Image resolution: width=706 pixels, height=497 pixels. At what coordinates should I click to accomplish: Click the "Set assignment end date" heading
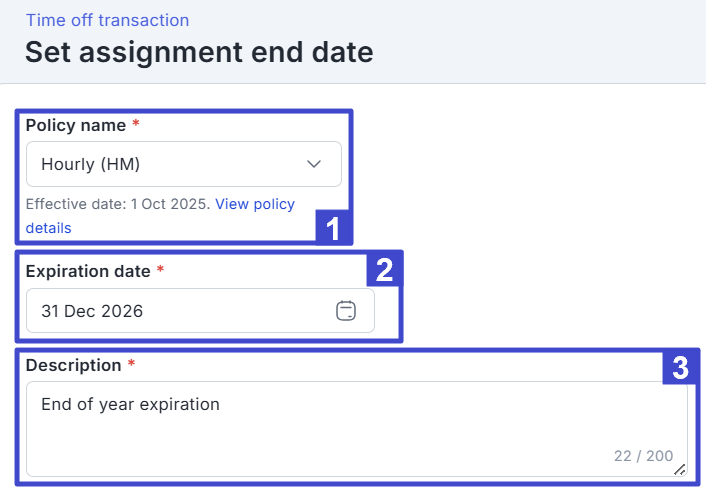[199, 52]
